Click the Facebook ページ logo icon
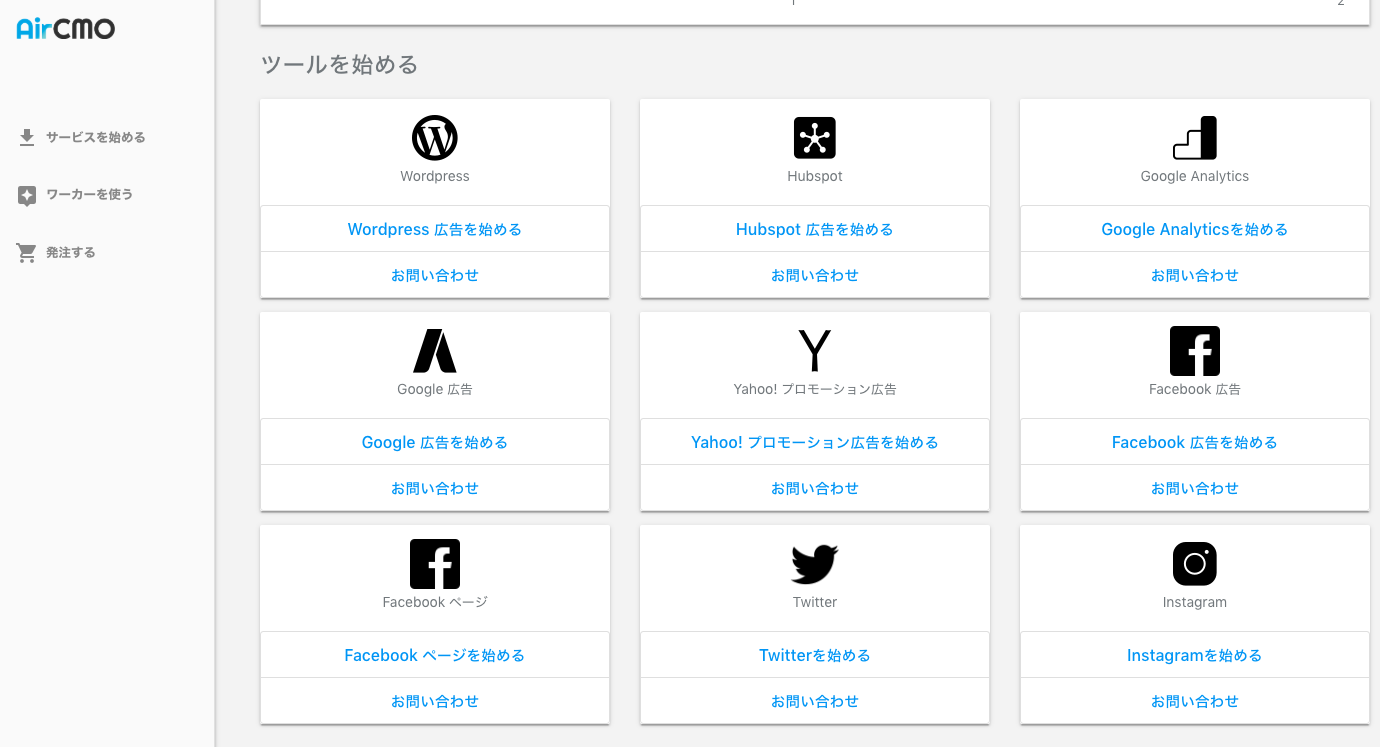1380x747 pixels. pos(435,564)
